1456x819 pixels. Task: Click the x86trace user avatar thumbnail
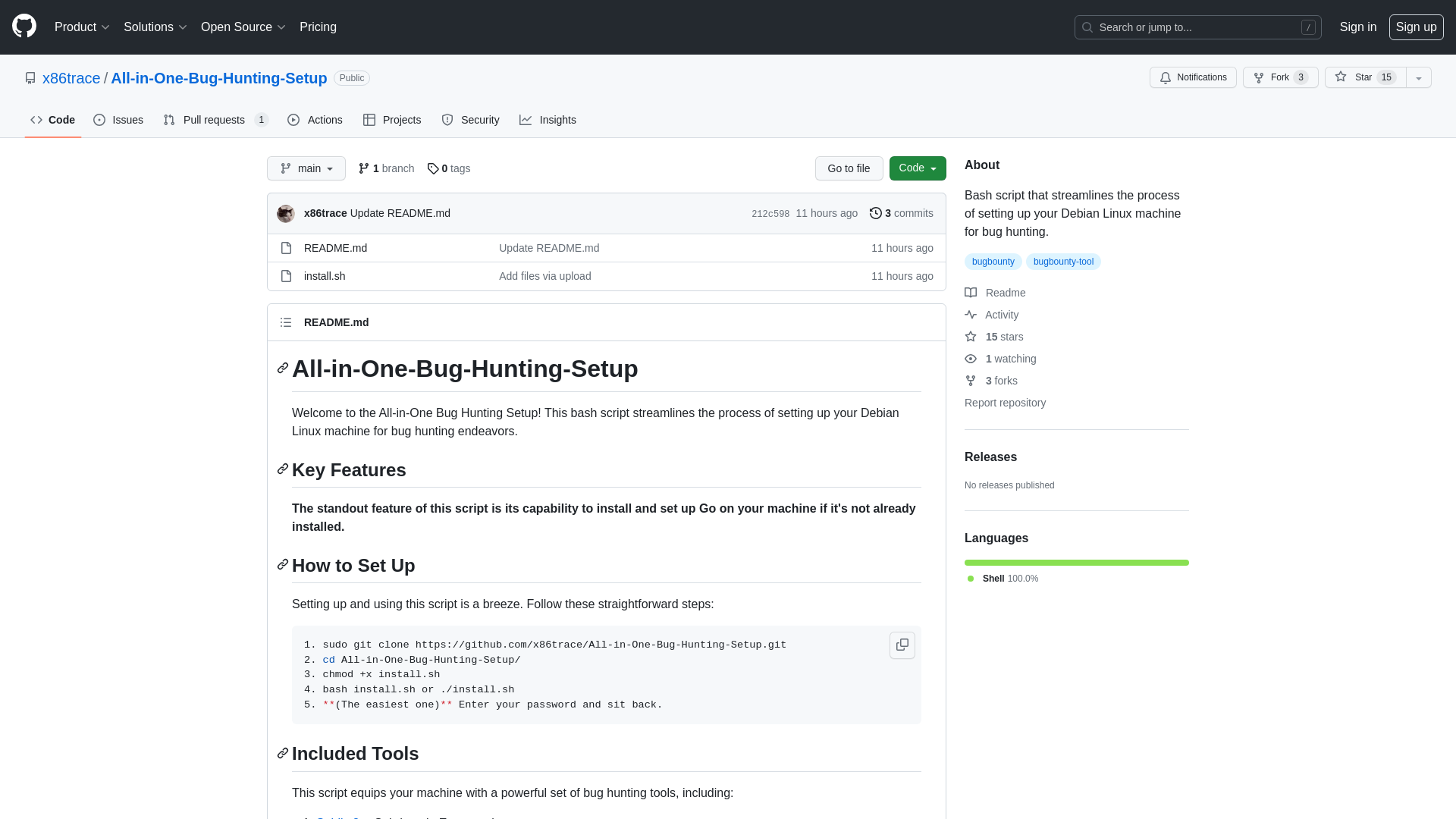click(x=285, y=213)
